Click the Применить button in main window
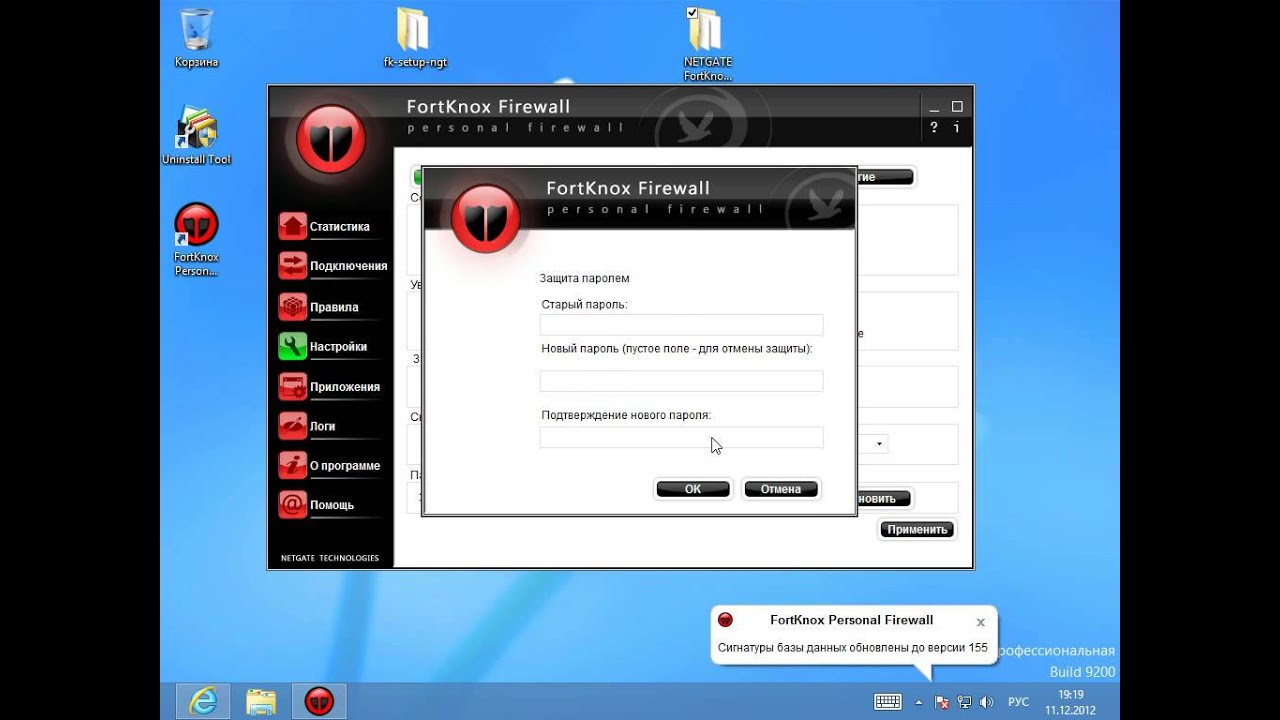 click(917, 529)
